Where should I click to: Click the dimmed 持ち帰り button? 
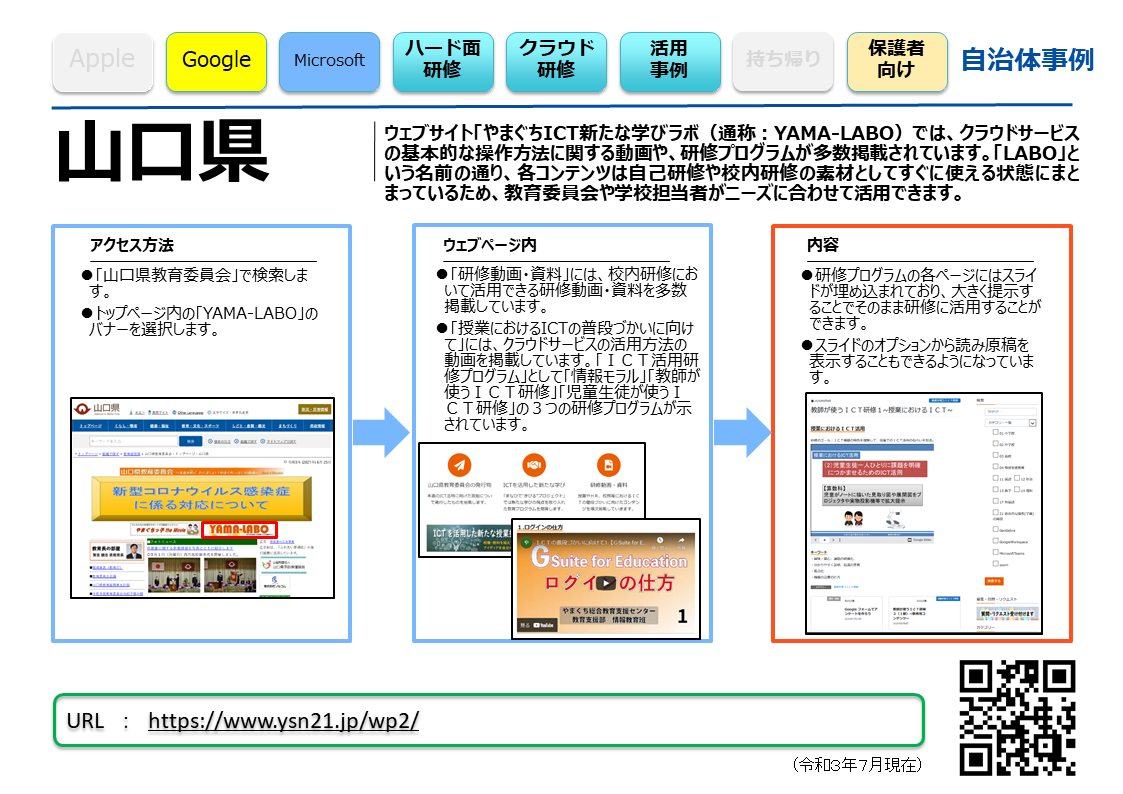[x=783, y=62]
